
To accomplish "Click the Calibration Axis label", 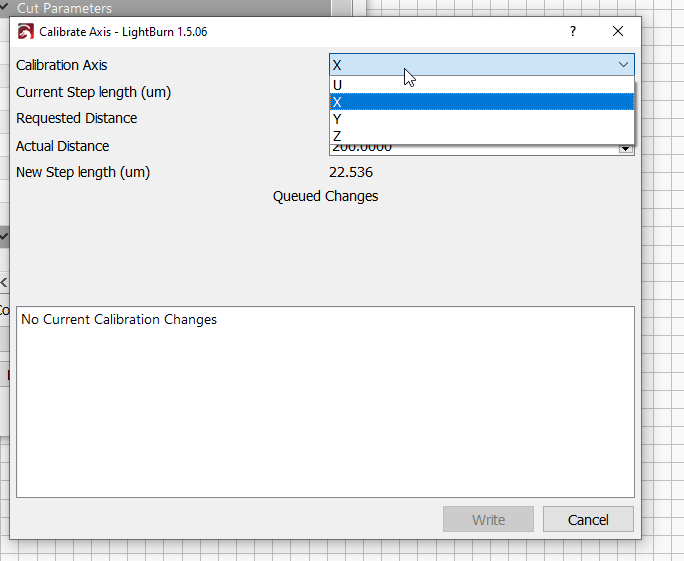I will click(62, 65).
